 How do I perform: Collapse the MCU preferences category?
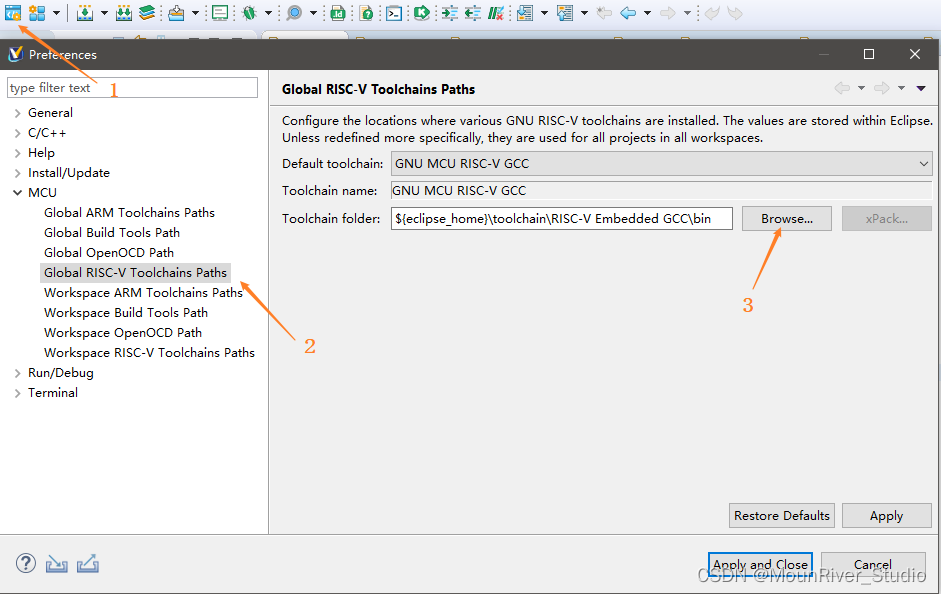(x=17, y=193)
